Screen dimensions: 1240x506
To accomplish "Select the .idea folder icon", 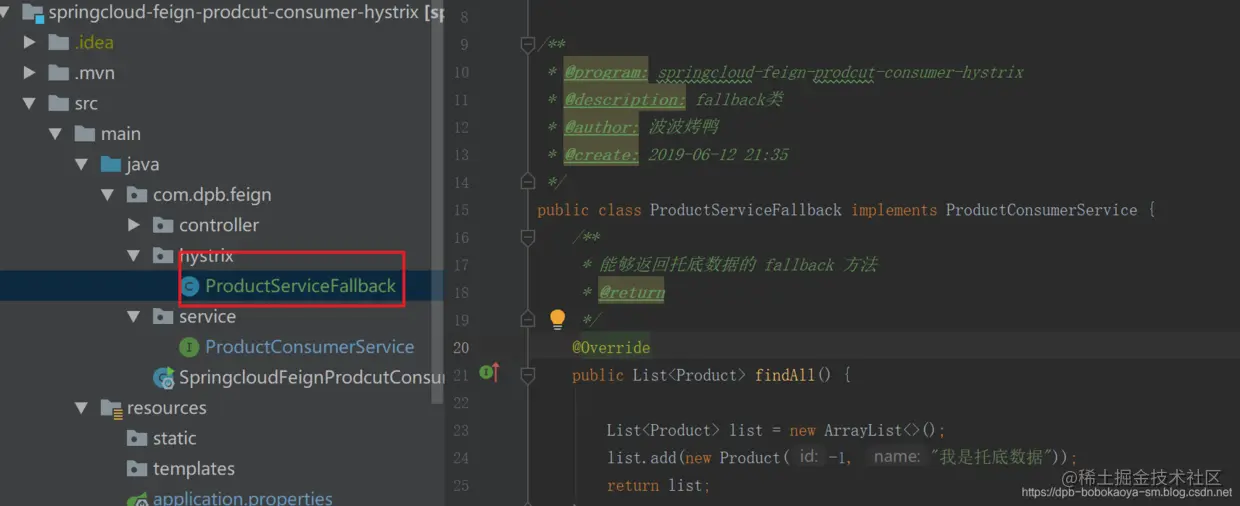I will [x=58, y=42].
